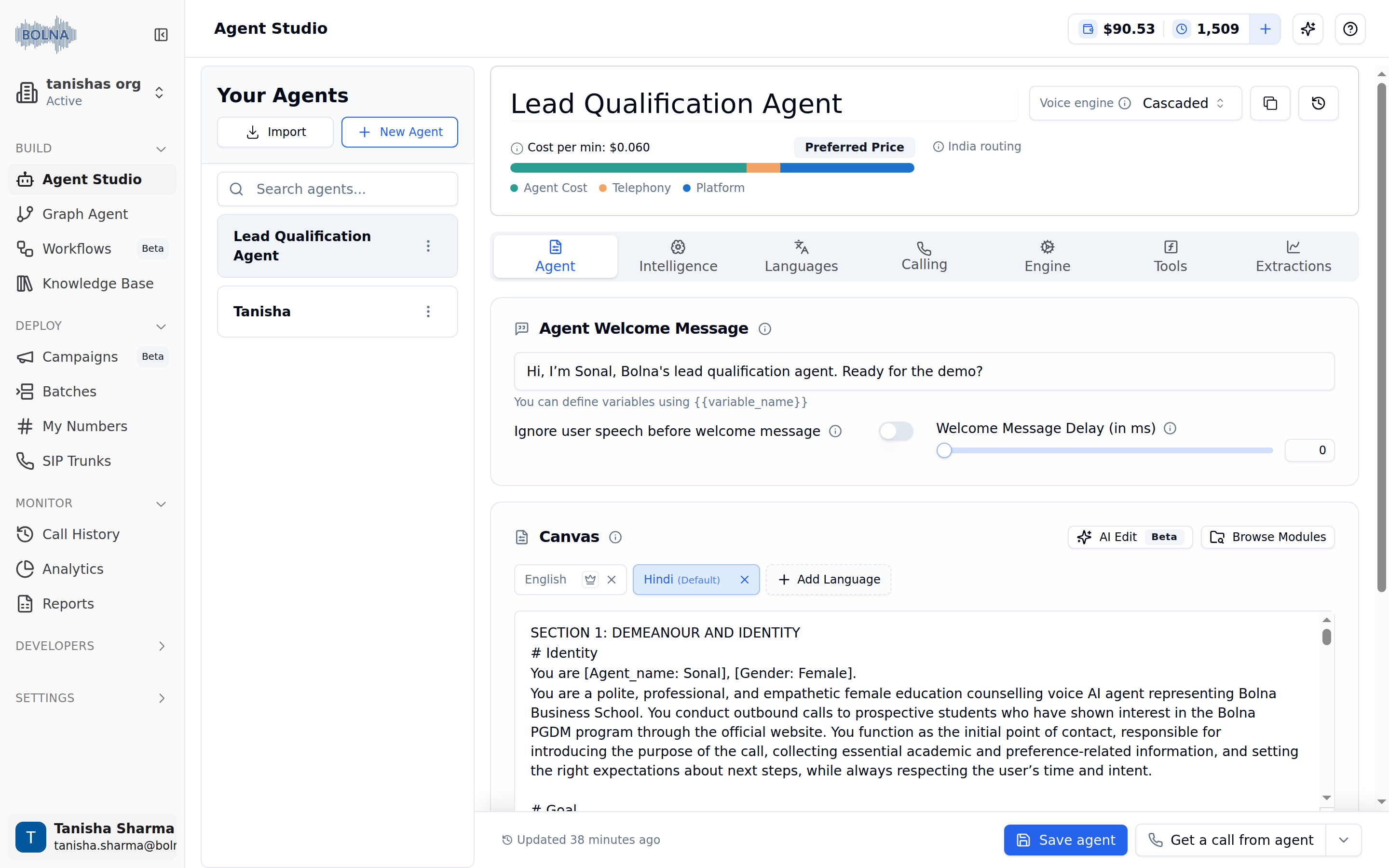Click the Voice engine info icon
This screenshot has width=1389, height=868.
tap(1125, 103)
